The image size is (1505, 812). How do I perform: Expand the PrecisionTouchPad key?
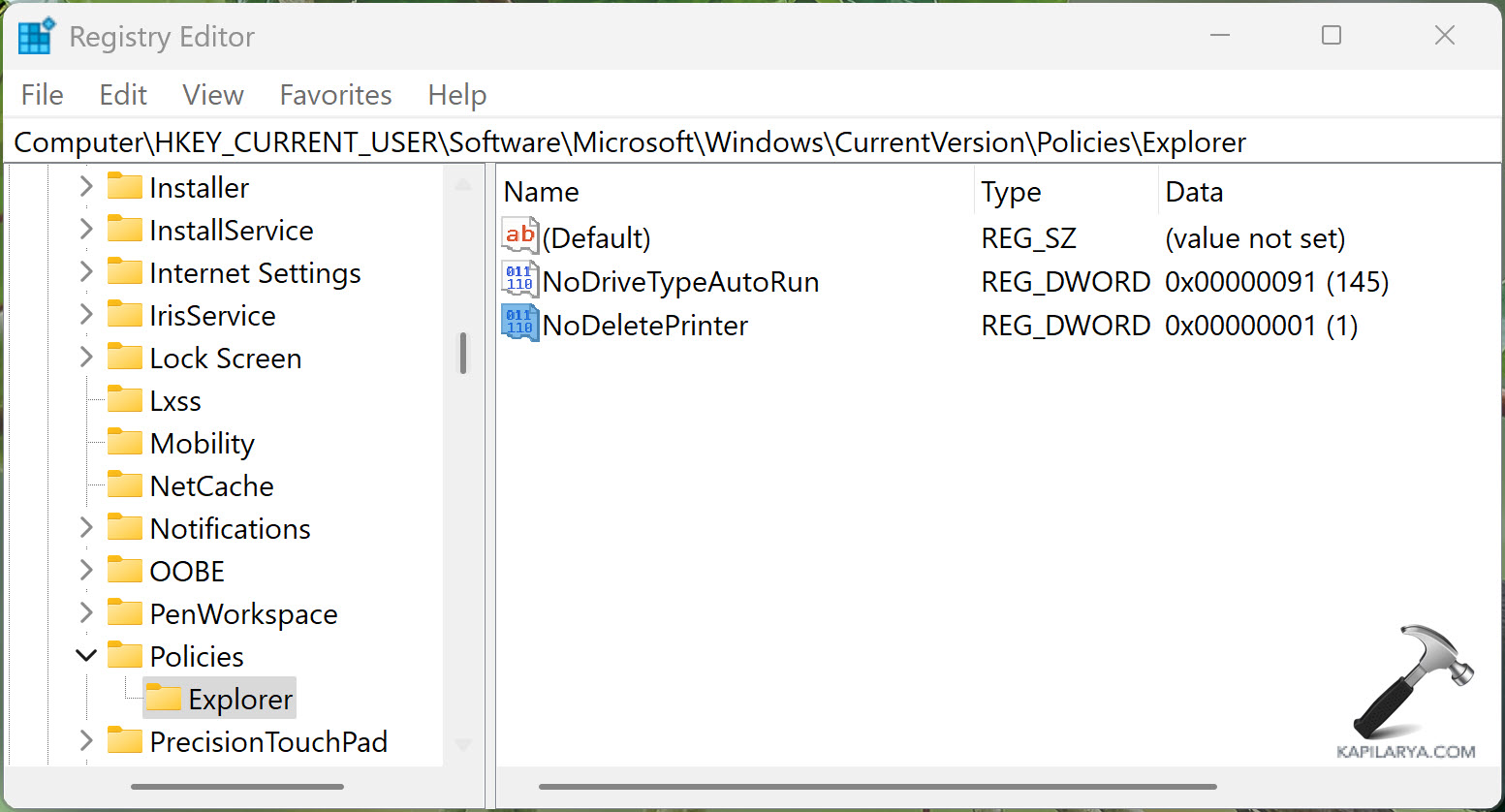86,741
